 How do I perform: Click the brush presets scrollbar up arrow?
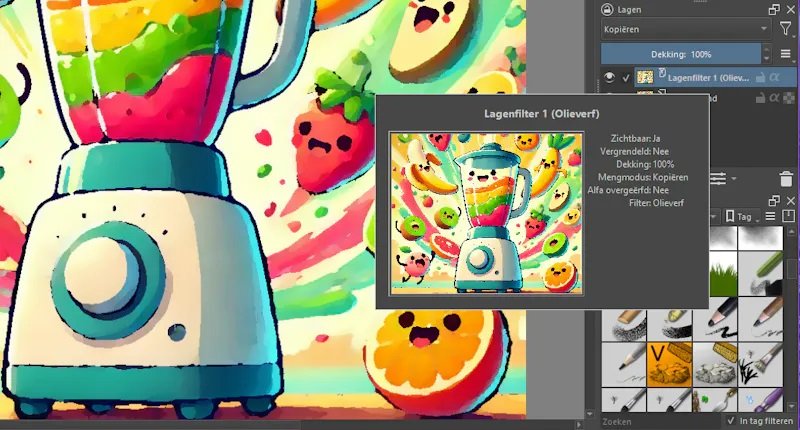(x=791, y=231)
